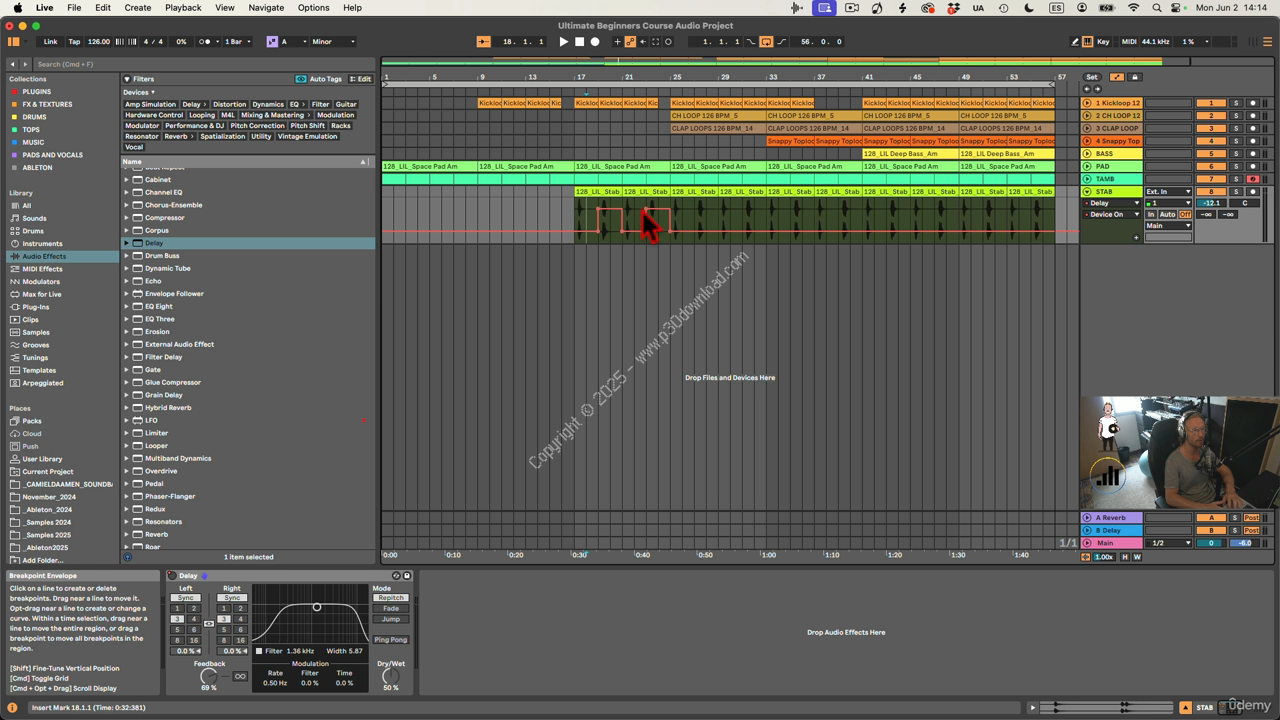Toggle browser show/hide icon top-left
The image size is (1280, 720).
13,42
